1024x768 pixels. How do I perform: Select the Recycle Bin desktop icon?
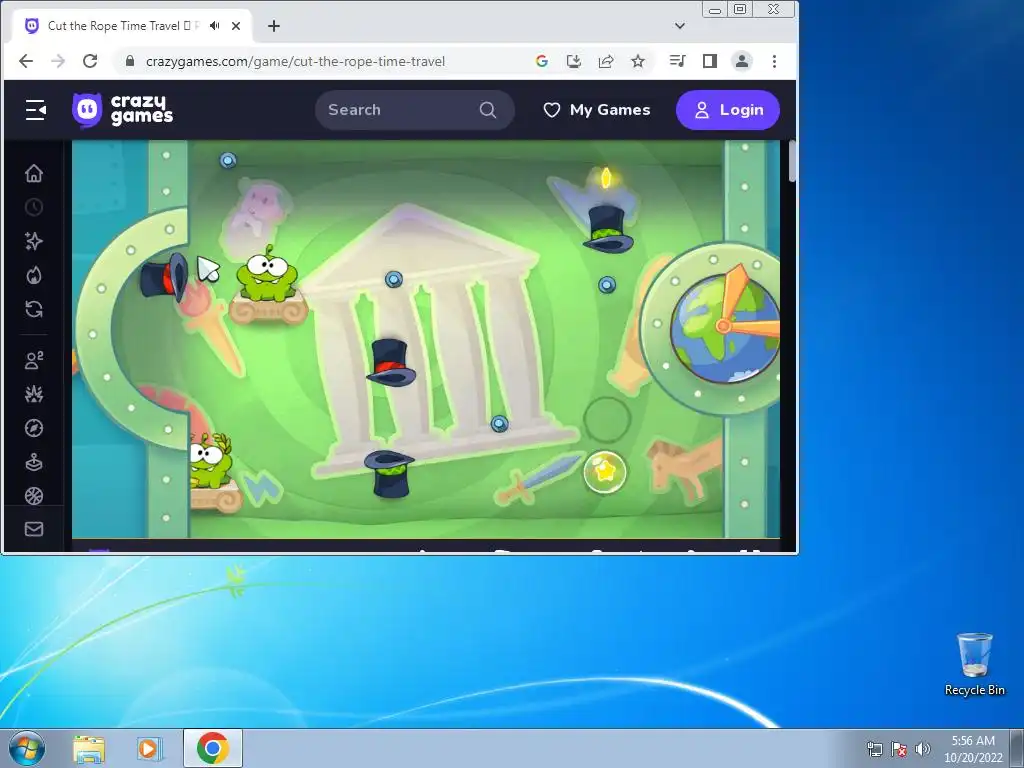click(x=974, y=664)
